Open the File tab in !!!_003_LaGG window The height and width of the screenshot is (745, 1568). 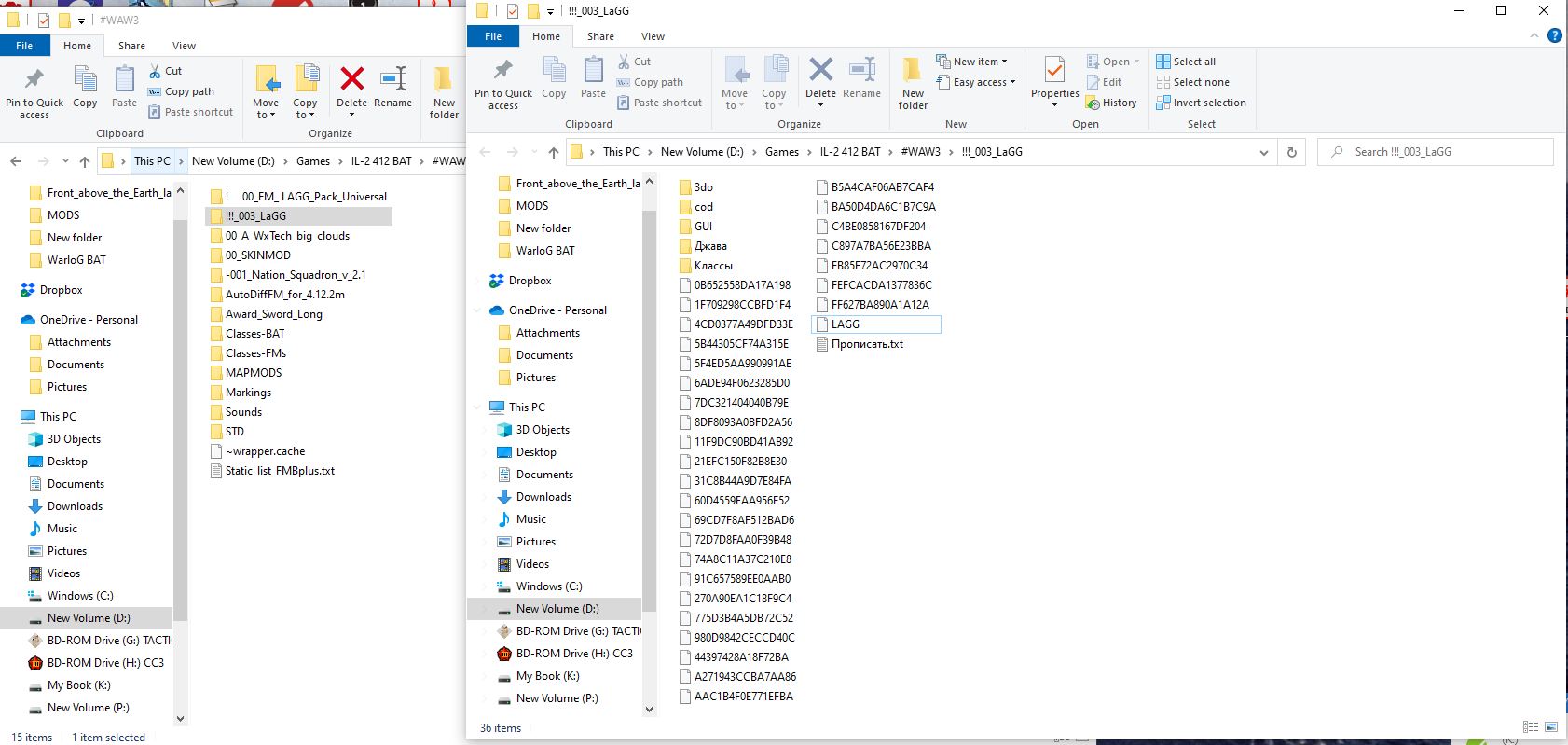pyautogui.click(x=493, y=36)
